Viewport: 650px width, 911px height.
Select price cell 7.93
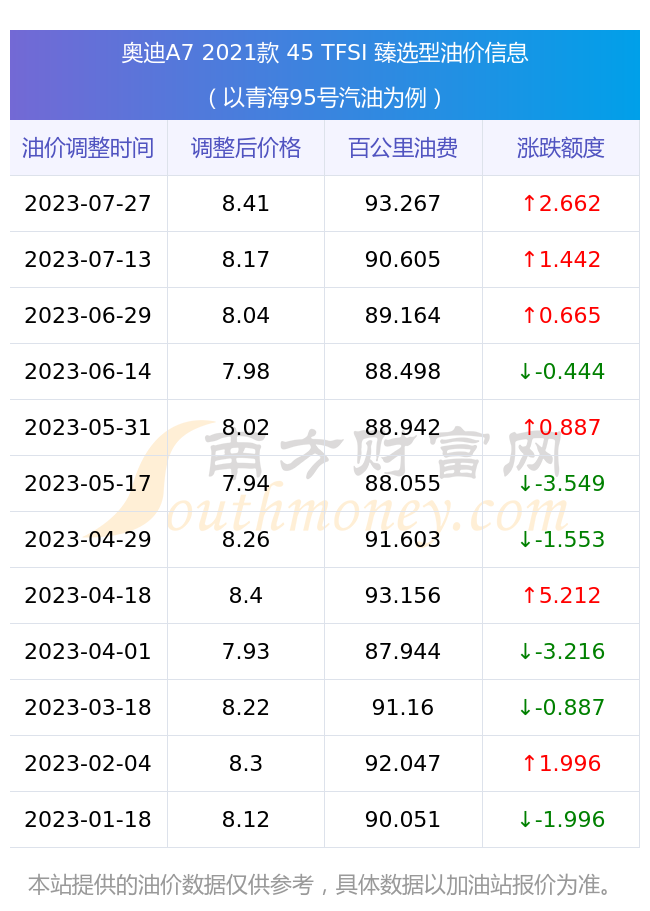246,651
